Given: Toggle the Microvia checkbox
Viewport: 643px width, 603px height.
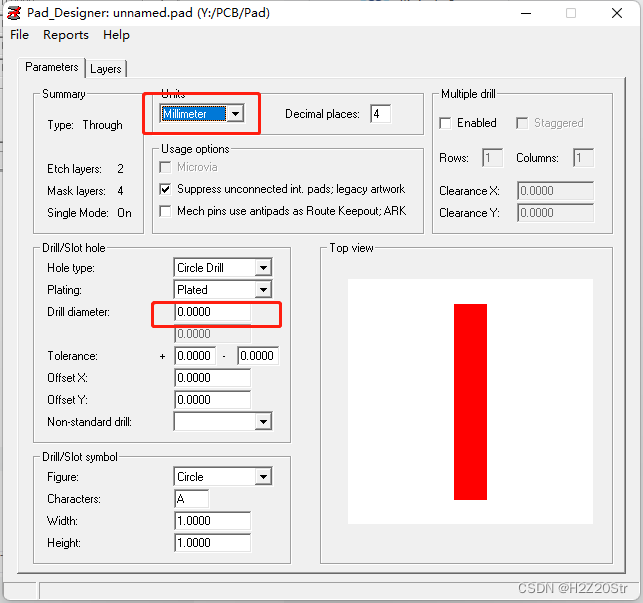Looking at the screenshot, I should (165, 167).
